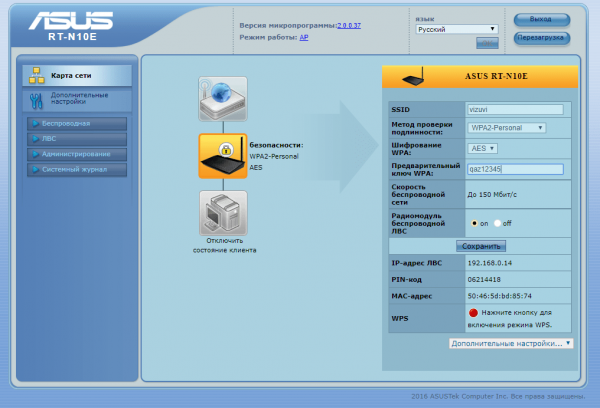The image size is (600, 408).
Task: Open the Карта сети menu item
Action: [x=77, y=75]
